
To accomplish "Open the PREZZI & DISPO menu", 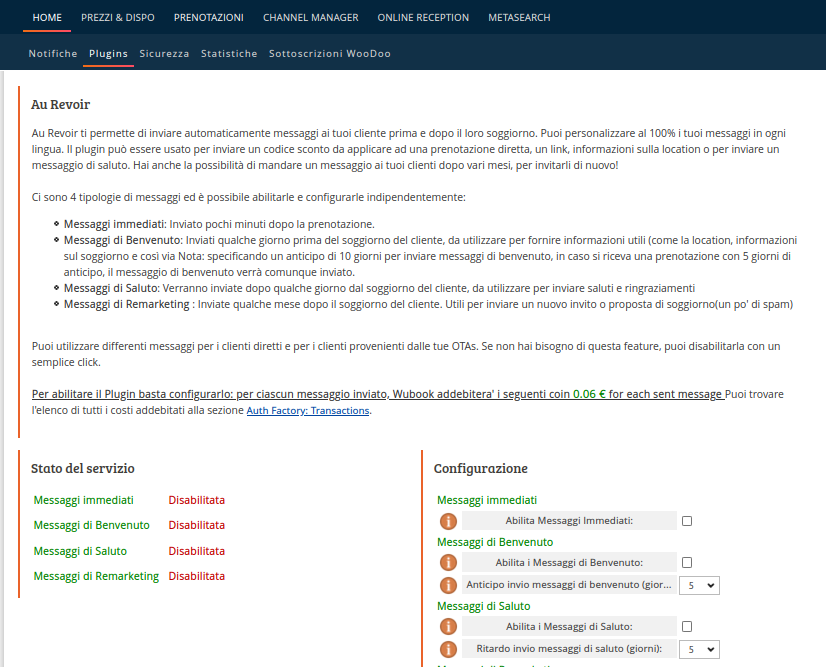I will 118,17.
